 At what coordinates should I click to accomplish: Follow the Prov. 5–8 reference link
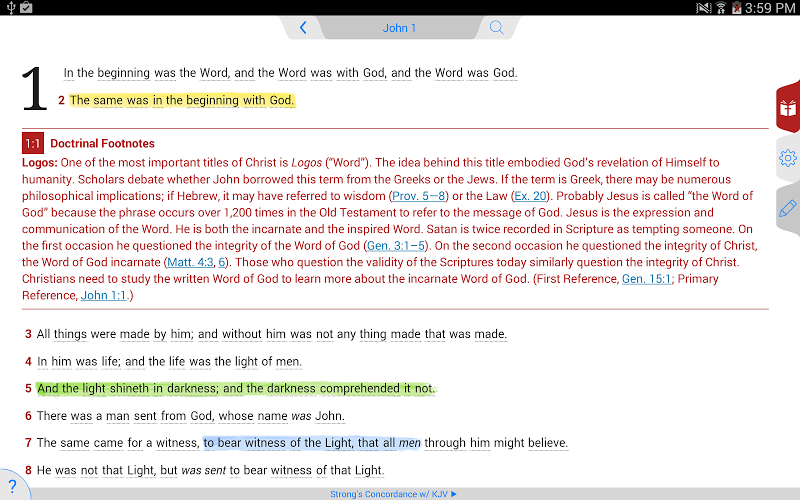coord(418,196)
